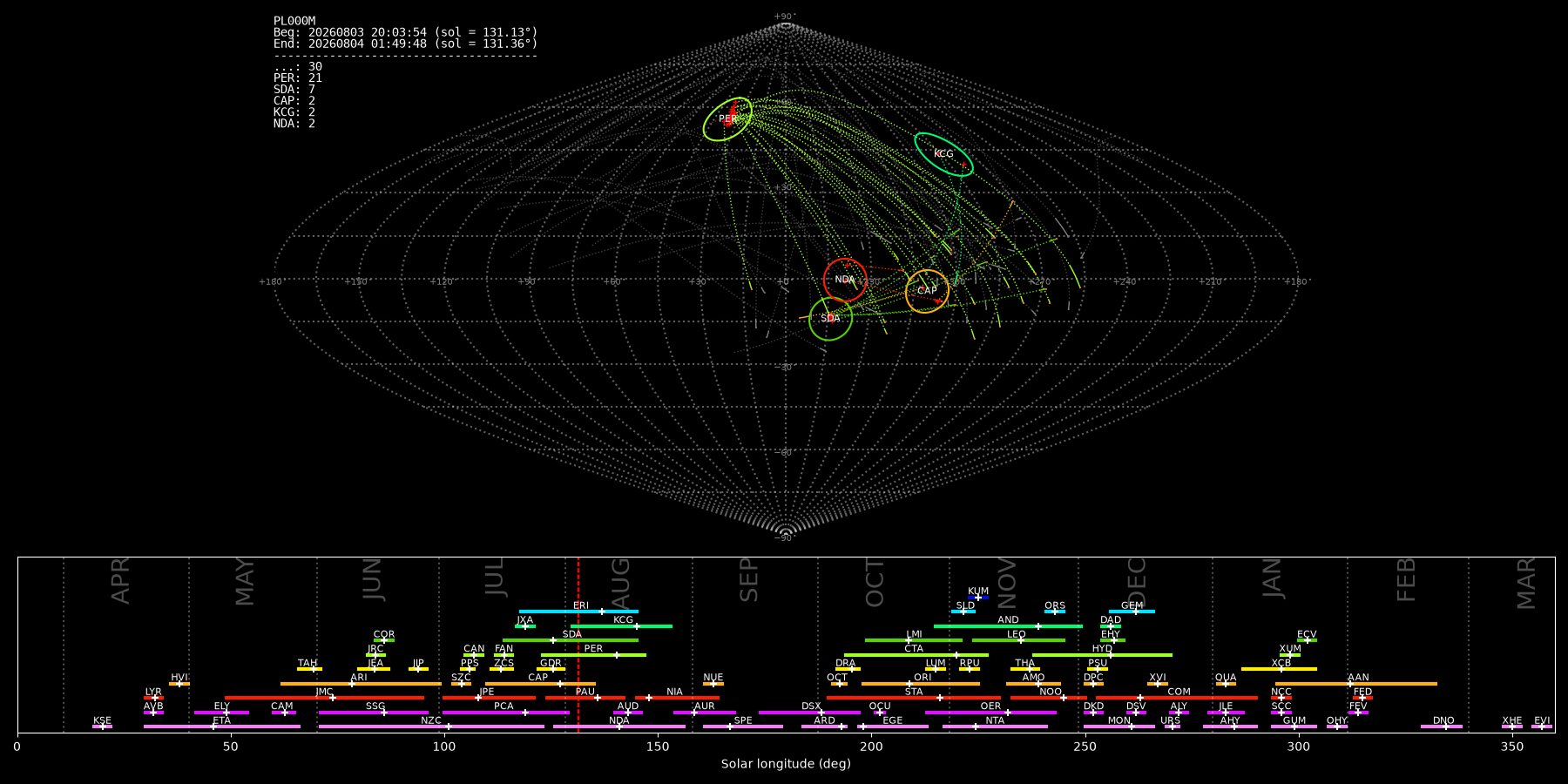Image resolution: width=1568 pixels, height=784 pixels.
Task: Click the AAN orange bar near February
Action: click(1356, 684)
